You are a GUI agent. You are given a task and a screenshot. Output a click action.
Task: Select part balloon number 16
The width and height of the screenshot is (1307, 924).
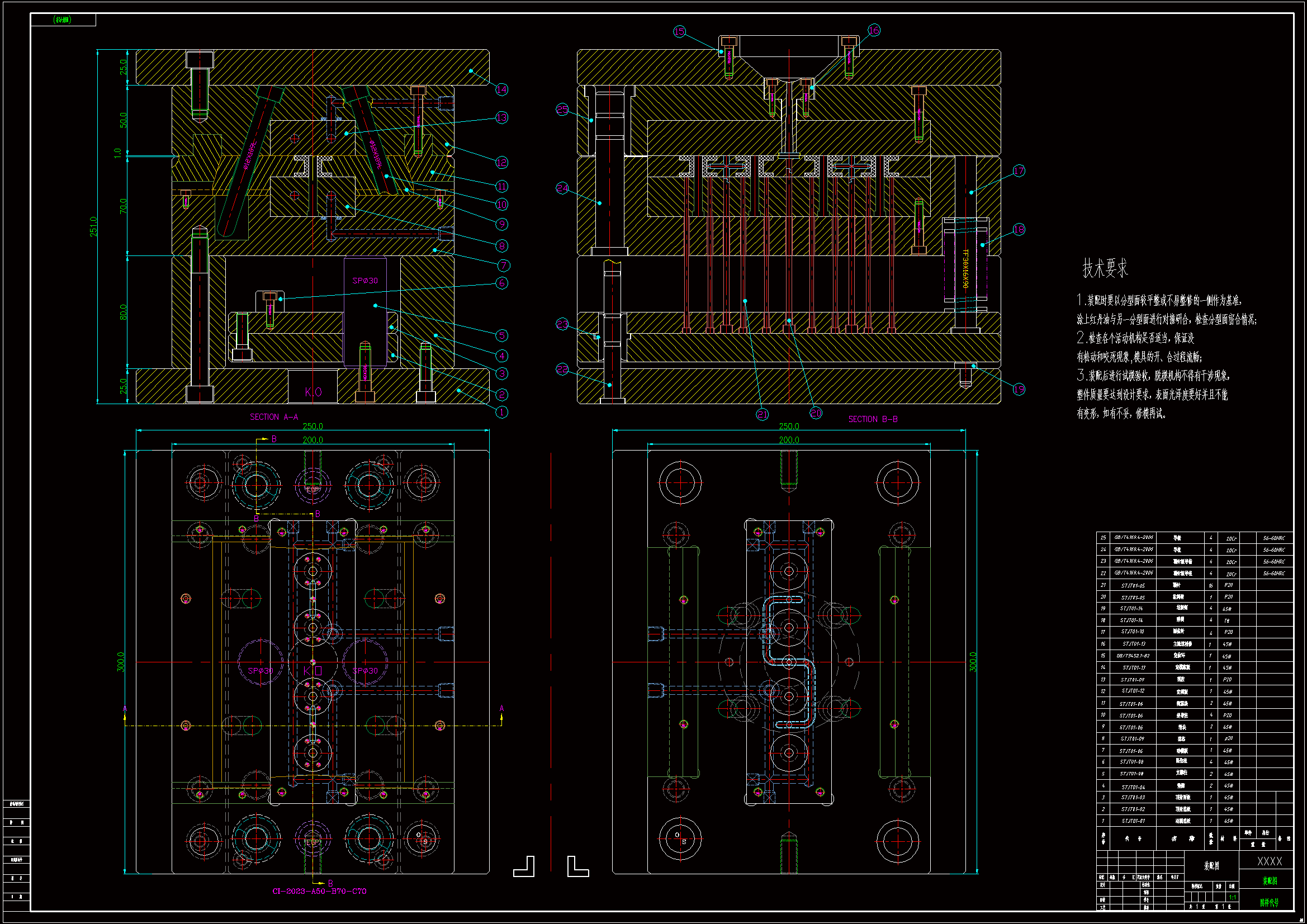[874, 30]
